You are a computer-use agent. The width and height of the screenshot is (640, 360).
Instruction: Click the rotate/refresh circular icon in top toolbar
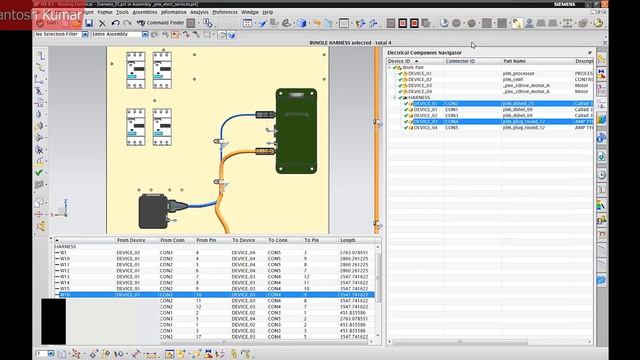[x=444, y=23]
